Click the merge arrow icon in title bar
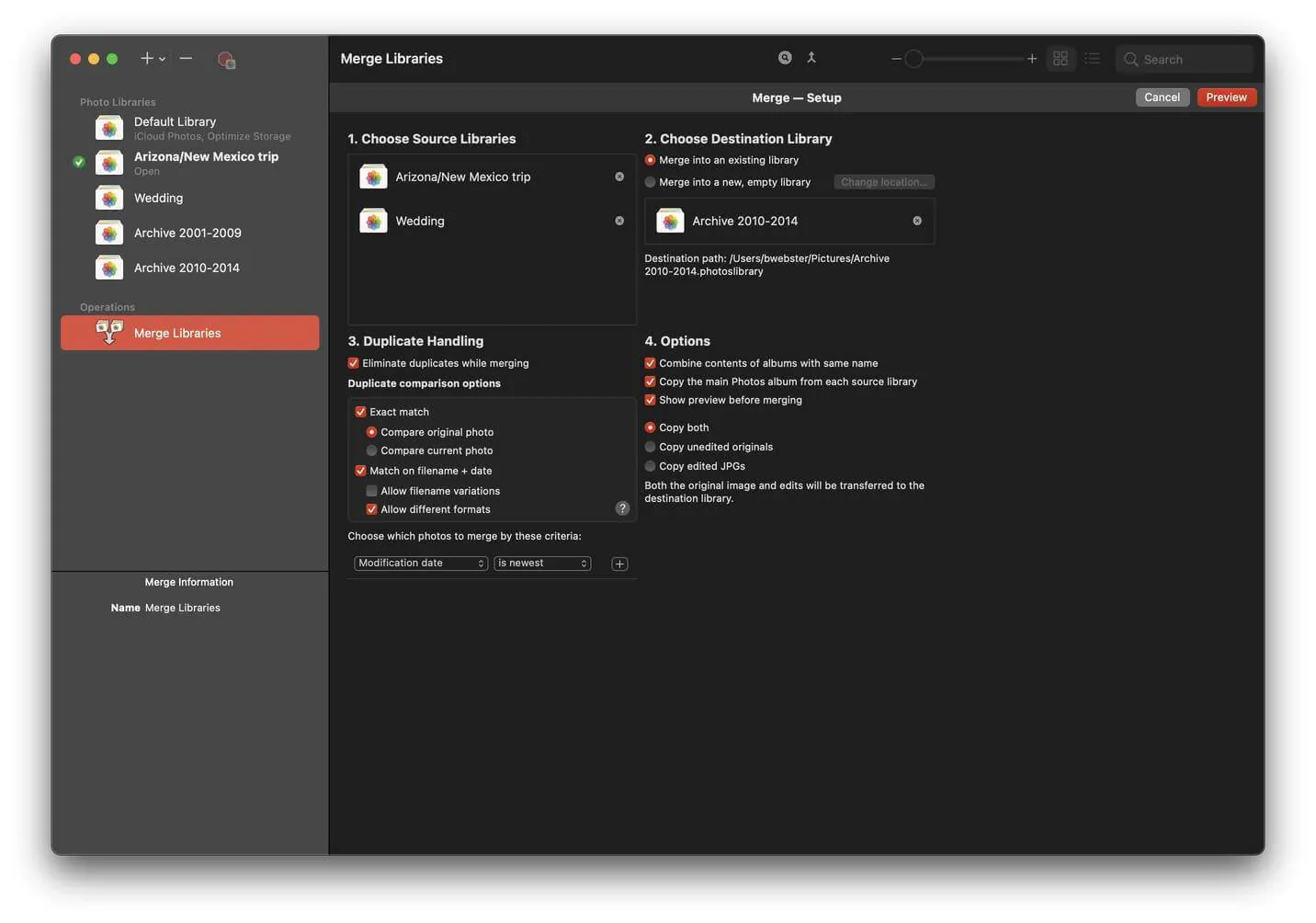Image resolution: width=1316 pixels, height=923 pixels. tap(811, 58)
